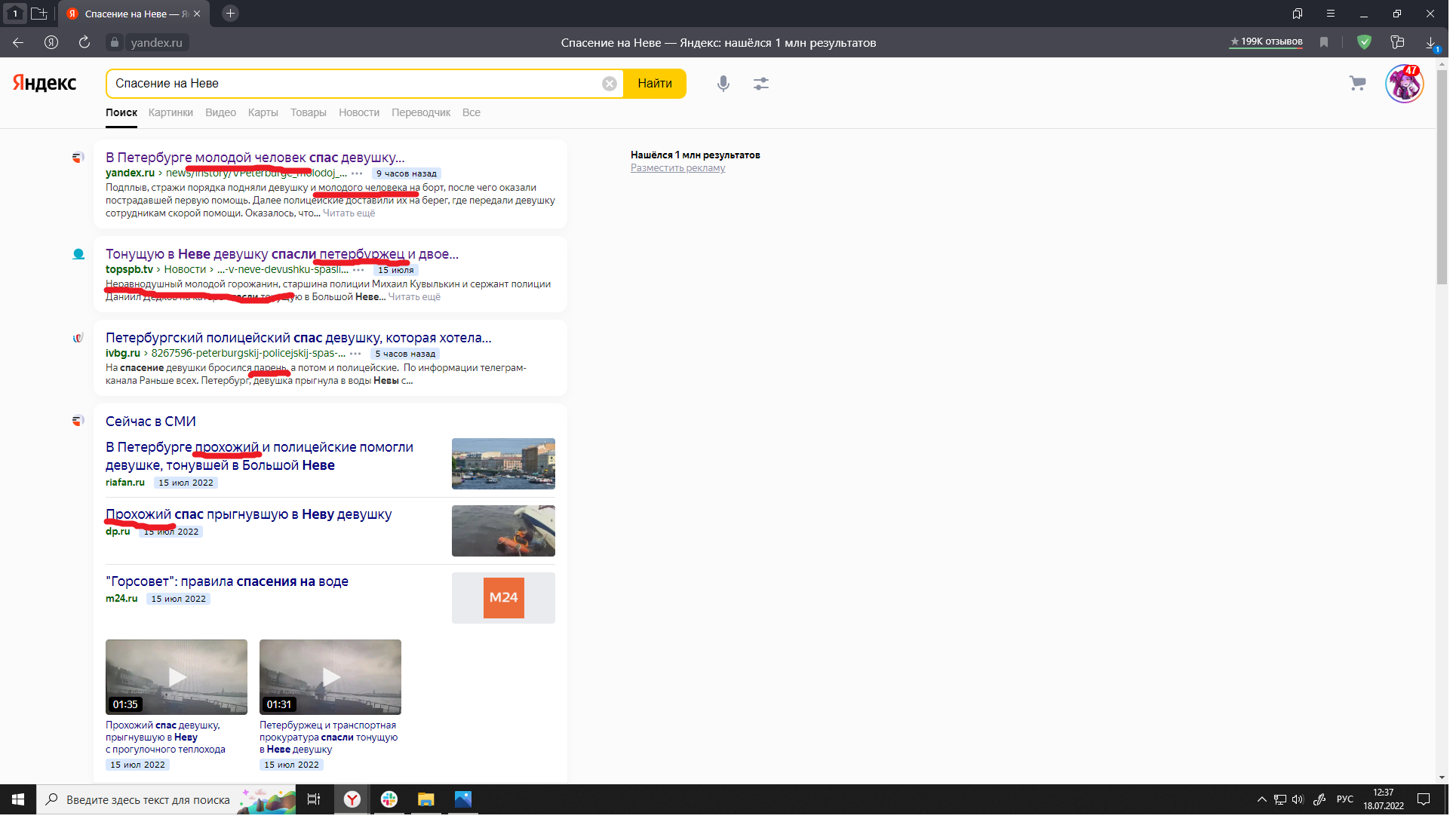Click the 199K отзывов rating link

pos(1266,41)
